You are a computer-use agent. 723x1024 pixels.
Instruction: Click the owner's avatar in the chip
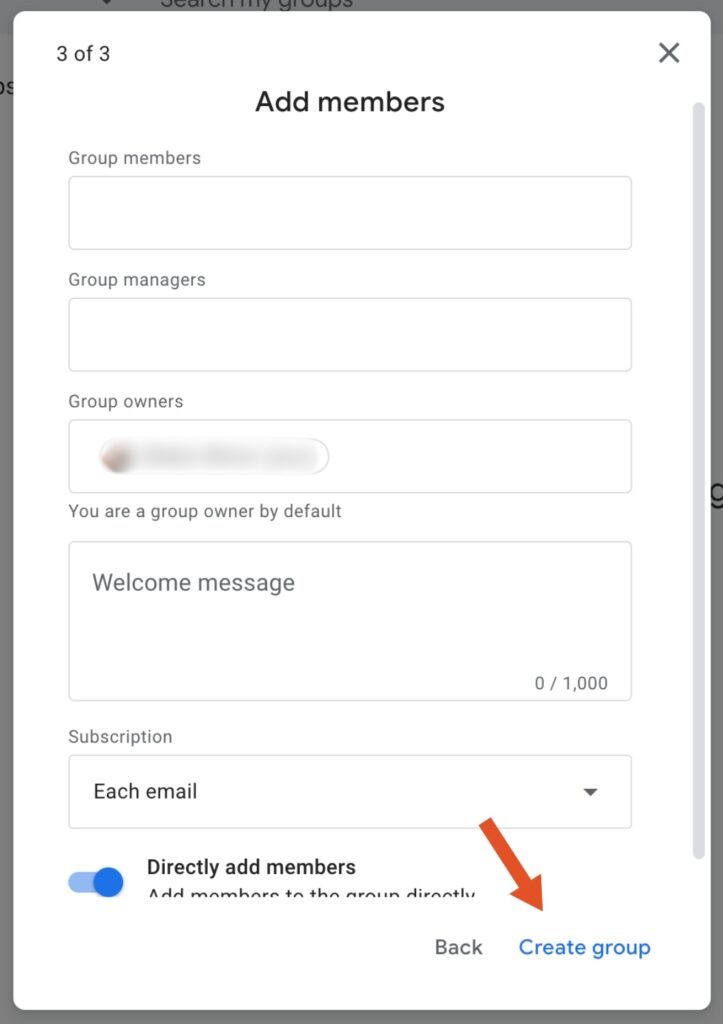click(x=116, y=456)
